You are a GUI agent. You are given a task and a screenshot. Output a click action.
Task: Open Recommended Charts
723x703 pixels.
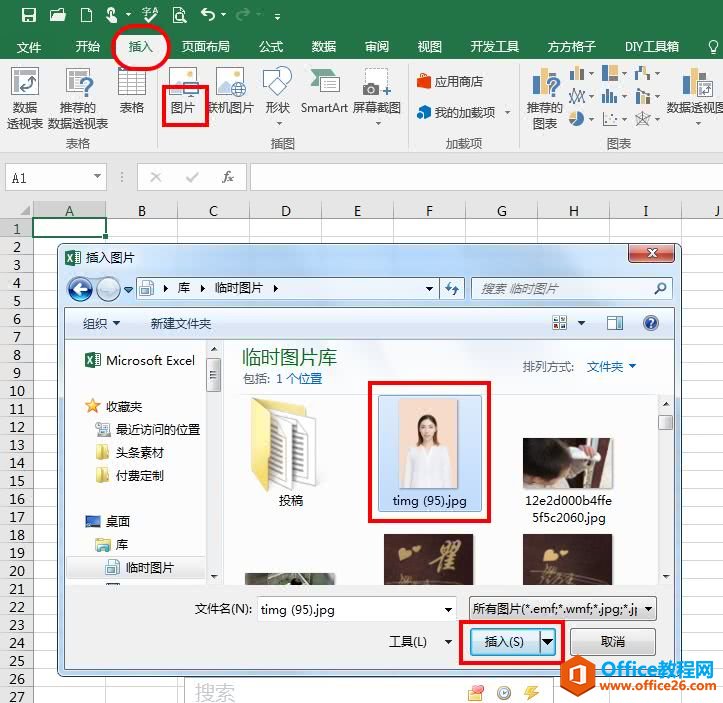pos(545,98)
